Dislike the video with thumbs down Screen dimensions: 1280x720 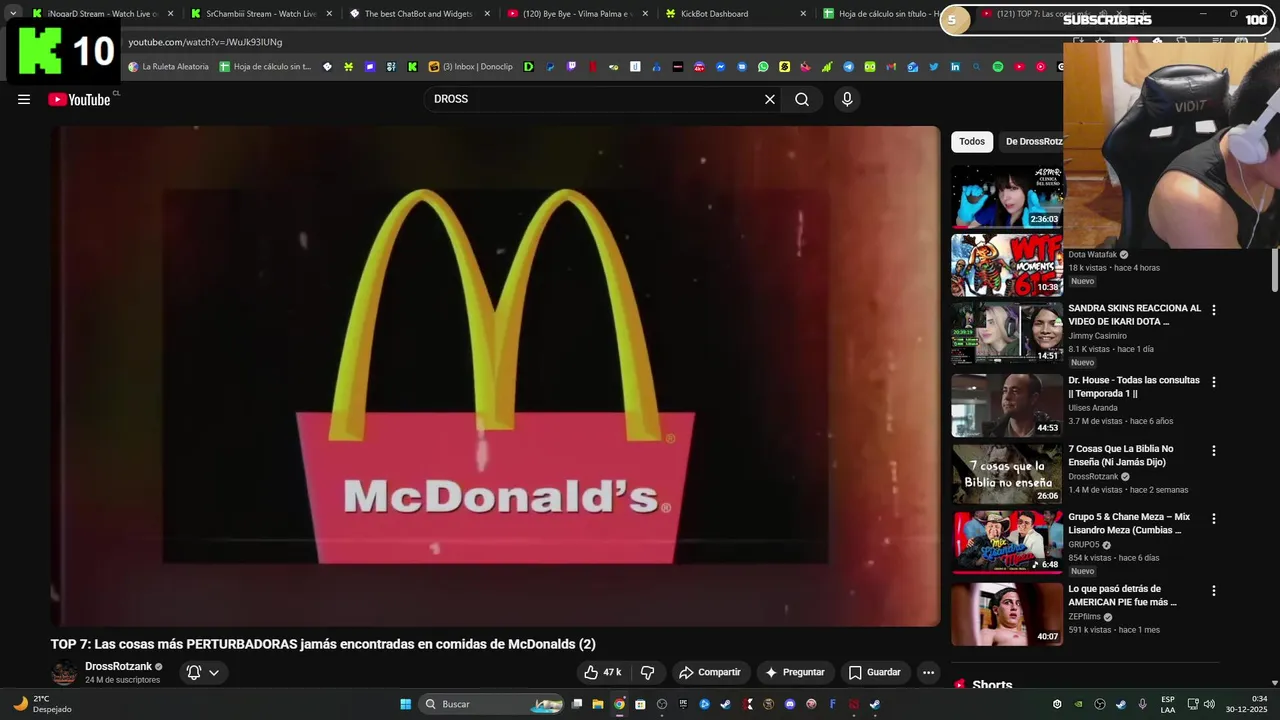pos(647,672)
